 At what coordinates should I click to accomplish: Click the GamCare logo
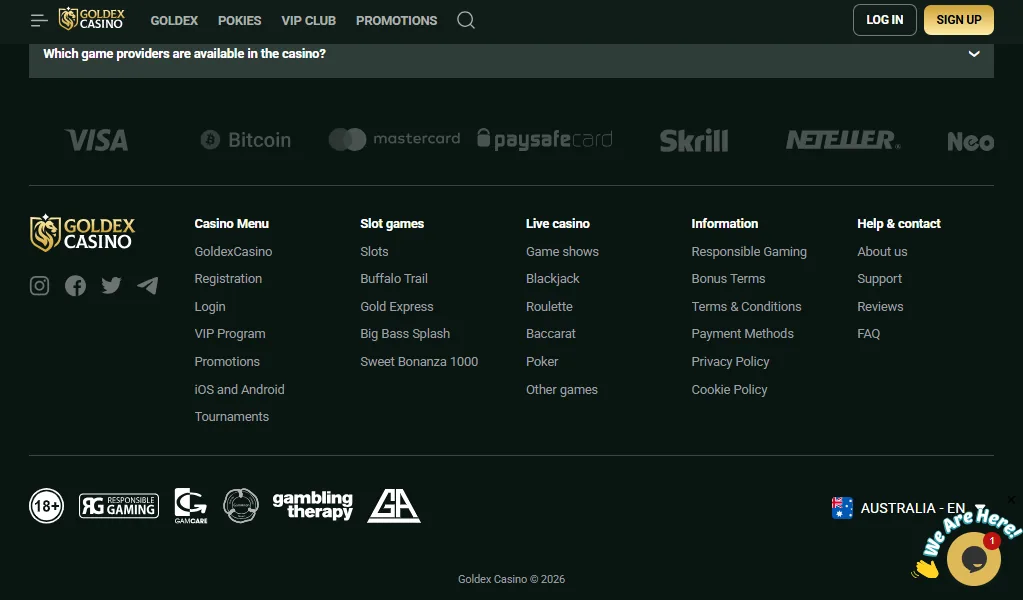[191, 505]
